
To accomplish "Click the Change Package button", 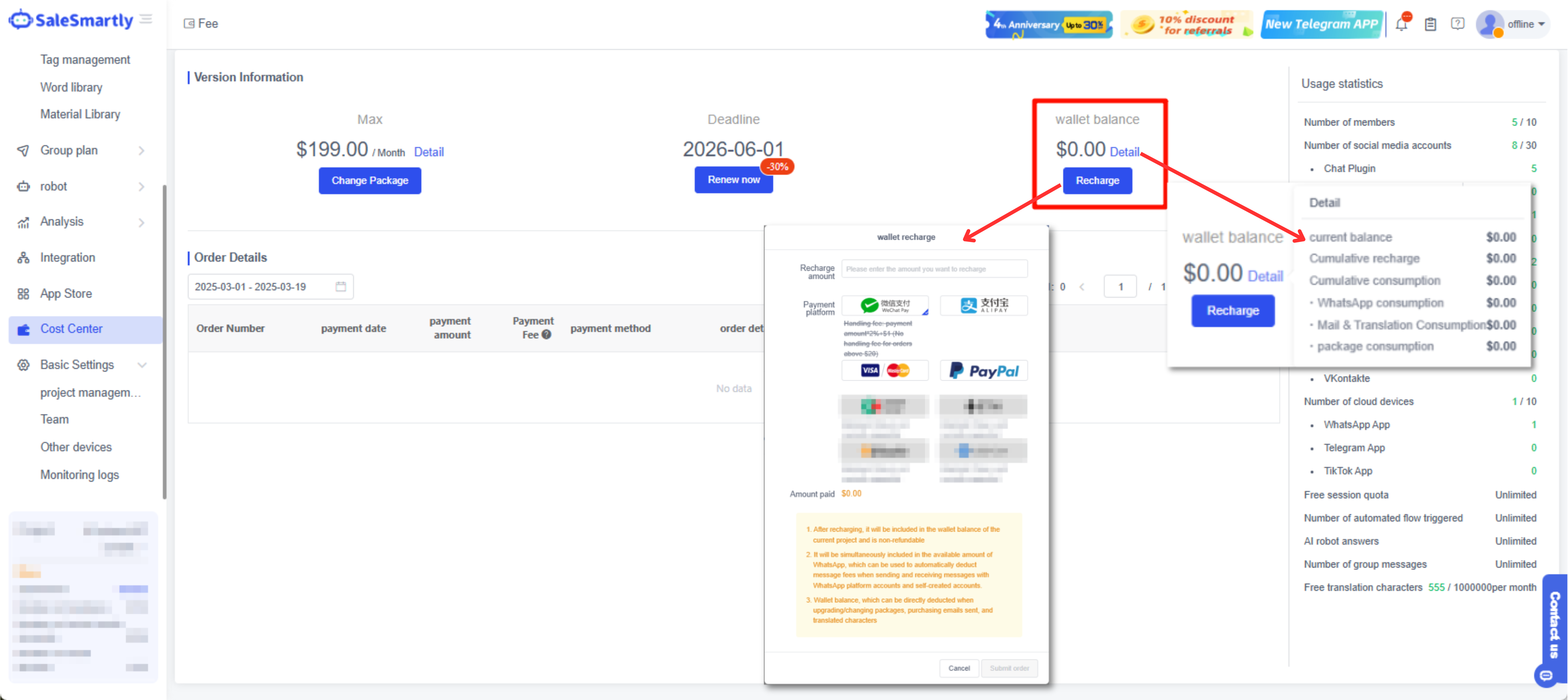I will [x=370, y=180].
